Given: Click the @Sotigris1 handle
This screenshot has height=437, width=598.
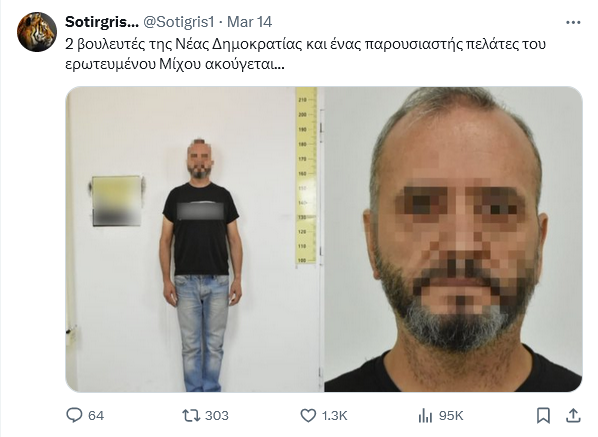Looking at the screenshot, I should (x=178, y=22).
